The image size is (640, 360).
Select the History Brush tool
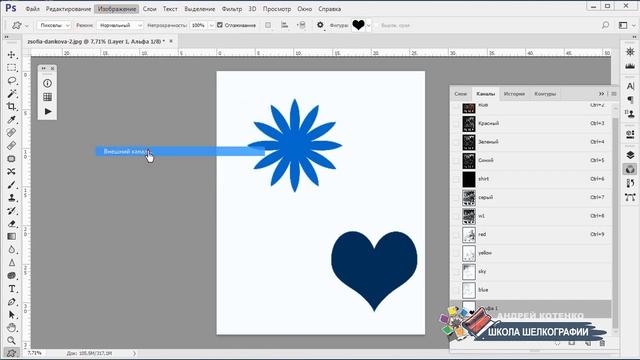(11, 211)
